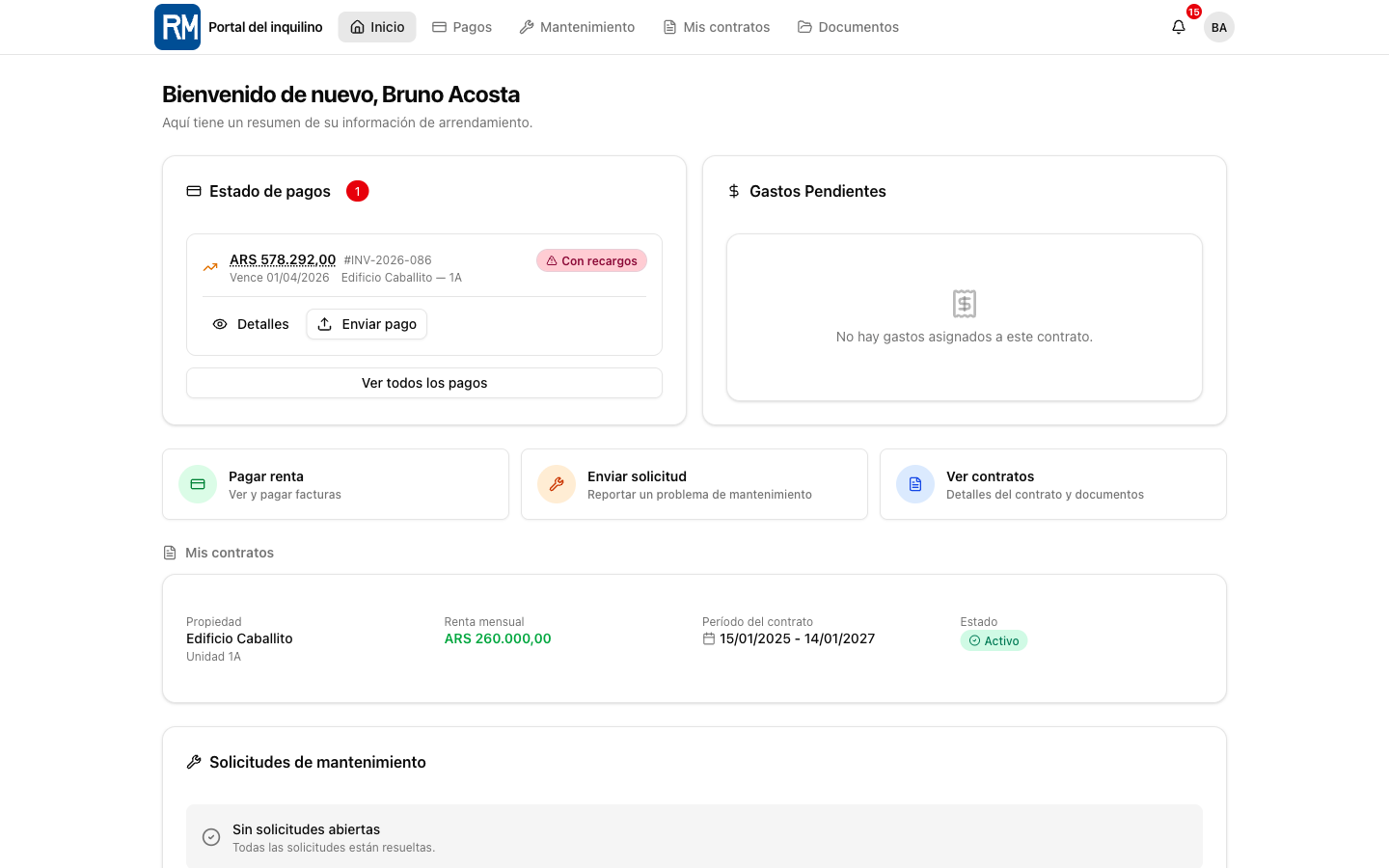Open the BA user avatar menu
Viewport: 1389px width, 868px height.
click(1219, 27)
